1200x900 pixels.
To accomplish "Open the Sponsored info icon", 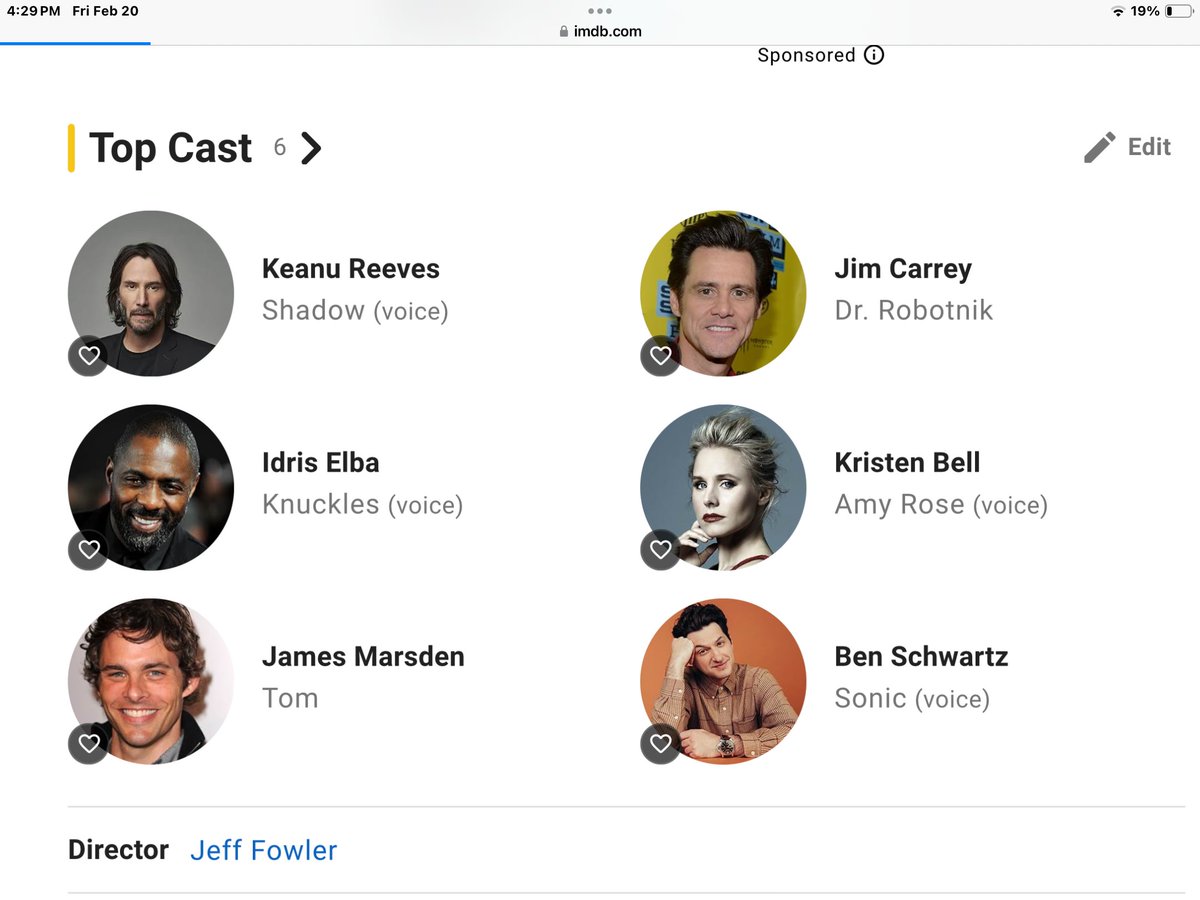I will pos(874,55).
